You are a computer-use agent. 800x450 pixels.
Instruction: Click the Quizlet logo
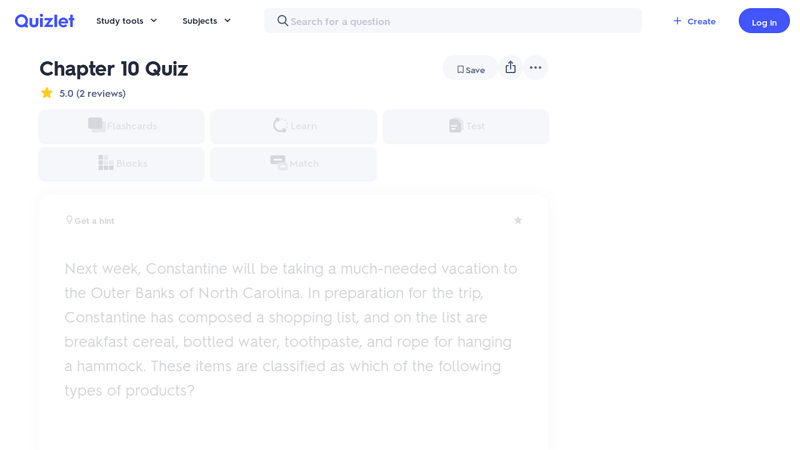44,21
